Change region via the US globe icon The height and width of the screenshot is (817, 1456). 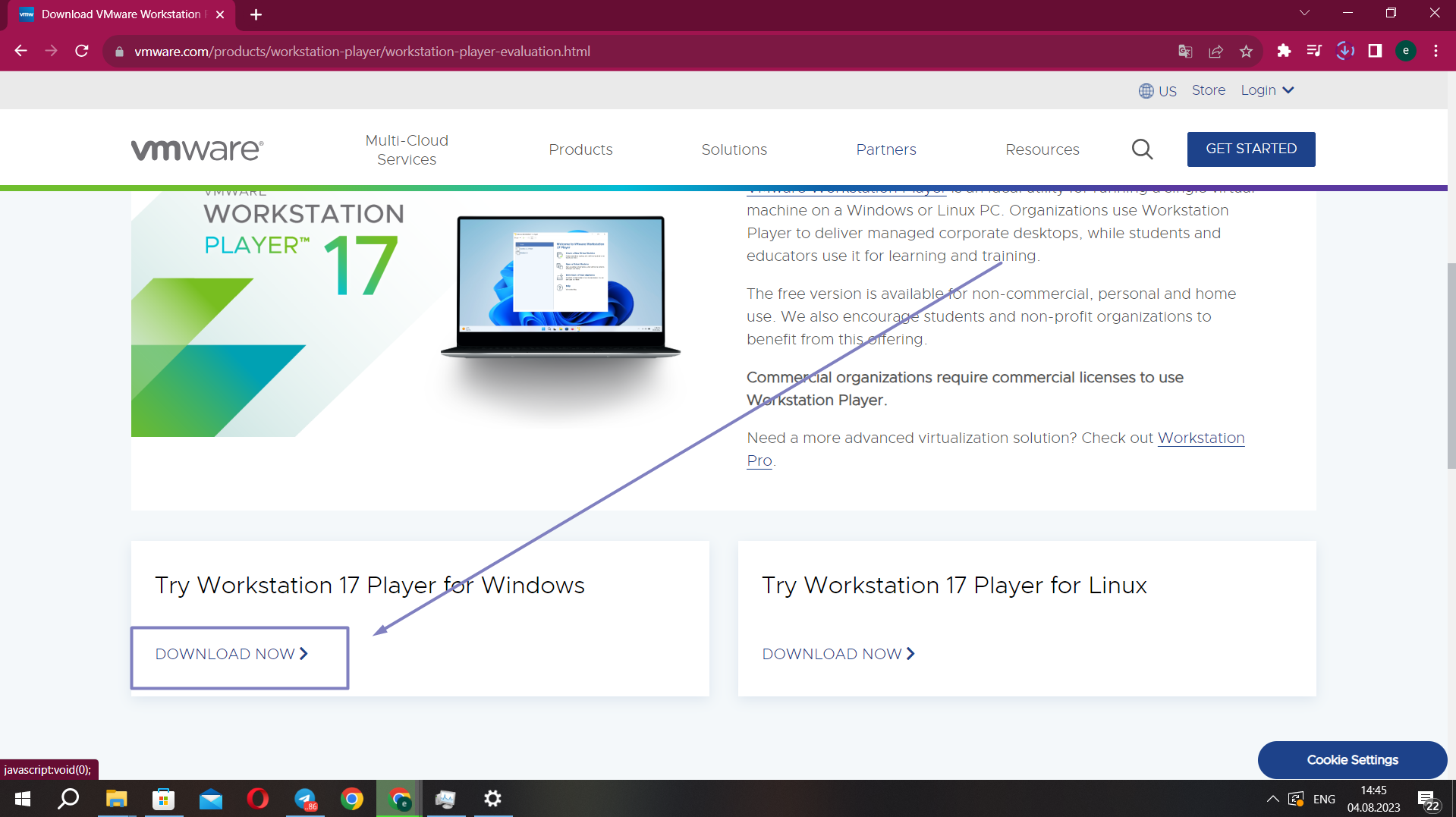tap(1157, 91)
